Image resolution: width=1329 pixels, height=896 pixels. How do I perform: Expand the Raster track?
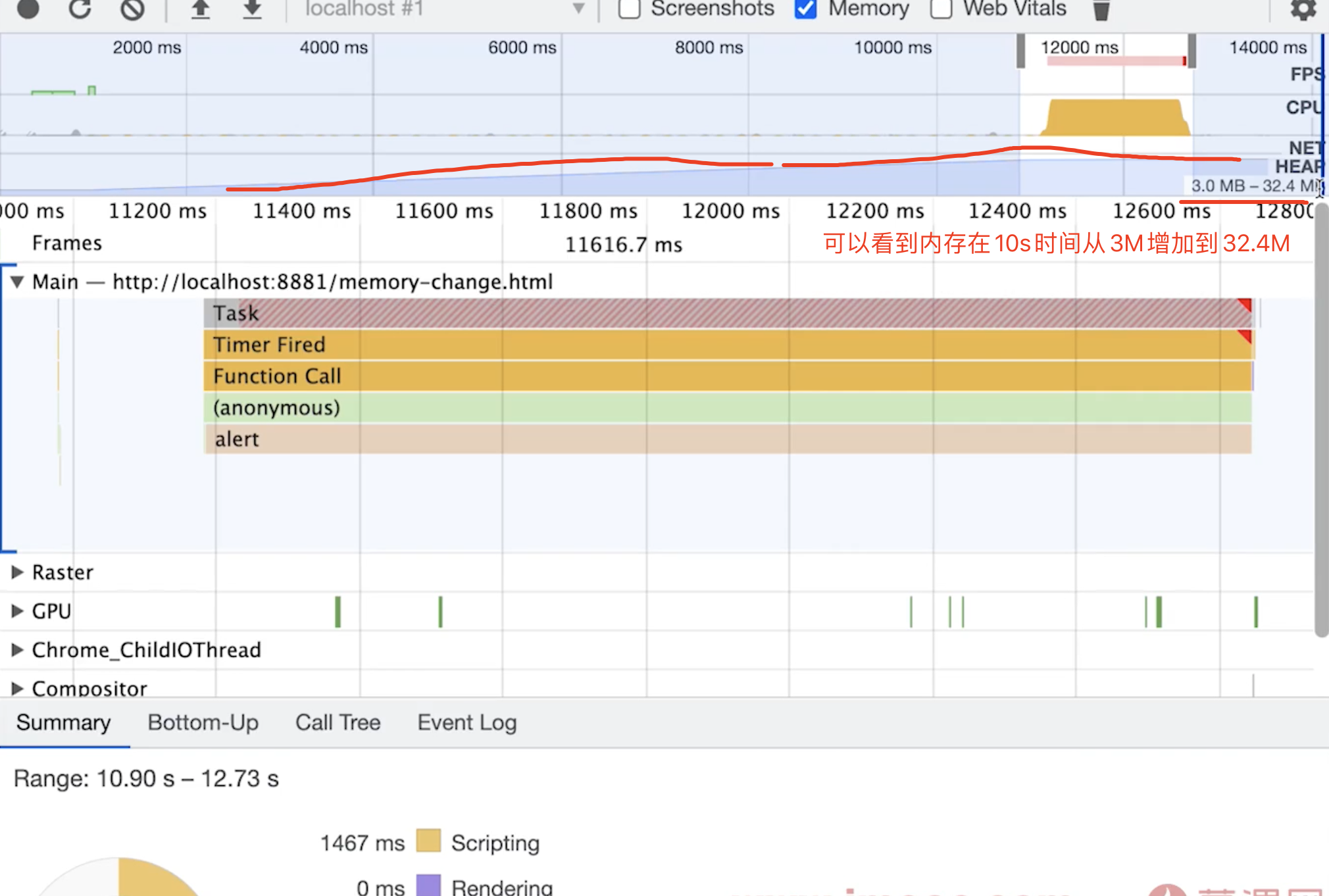18,572
